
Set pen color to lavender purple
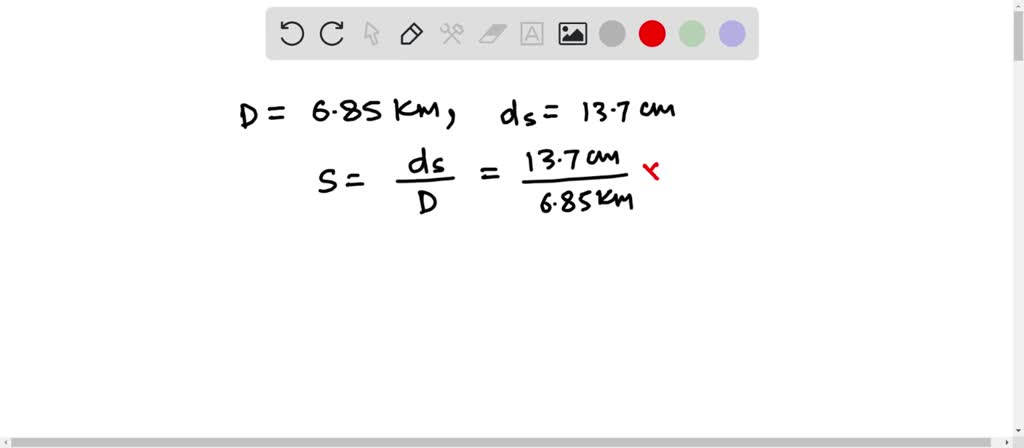(x=732, y=33)
